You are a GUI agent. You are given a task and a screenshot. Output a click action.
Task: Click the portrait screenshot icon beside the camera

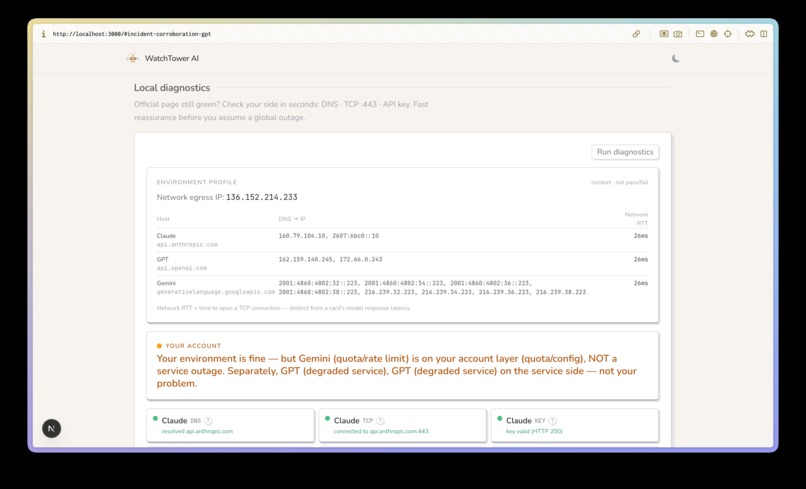click(664, 34)
